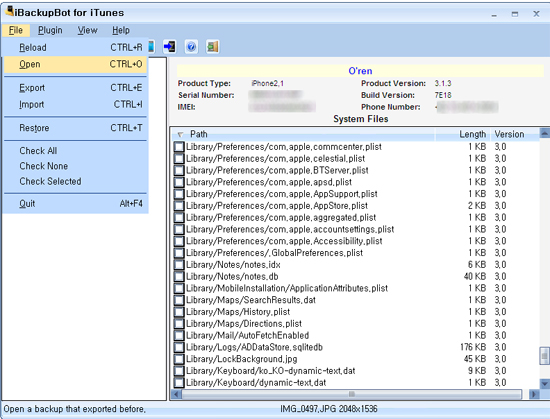Close the iBackupBot window

pos(536,14)
